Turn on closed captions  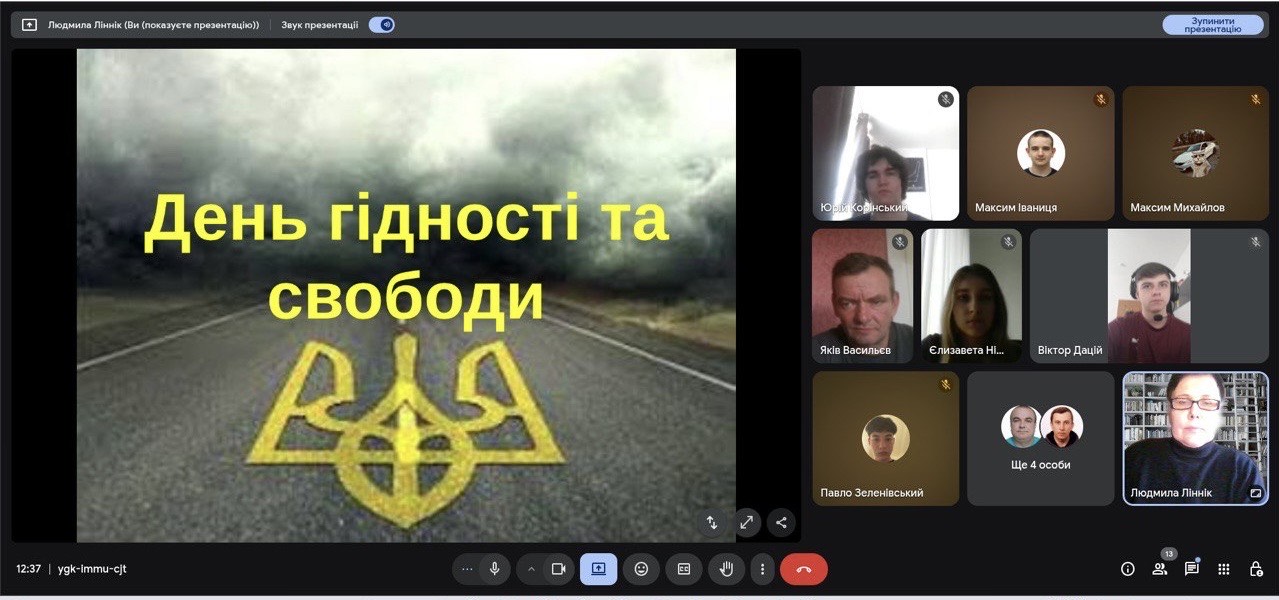click(x=684, y=569)
